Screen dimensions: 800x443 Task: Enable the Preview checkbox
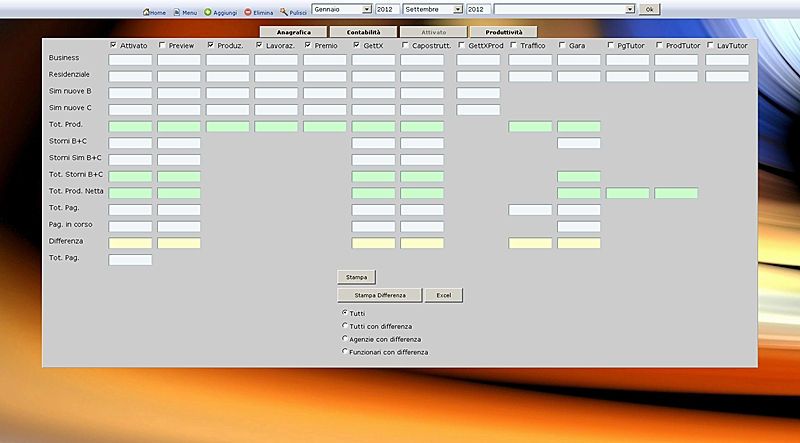(162, 45)
